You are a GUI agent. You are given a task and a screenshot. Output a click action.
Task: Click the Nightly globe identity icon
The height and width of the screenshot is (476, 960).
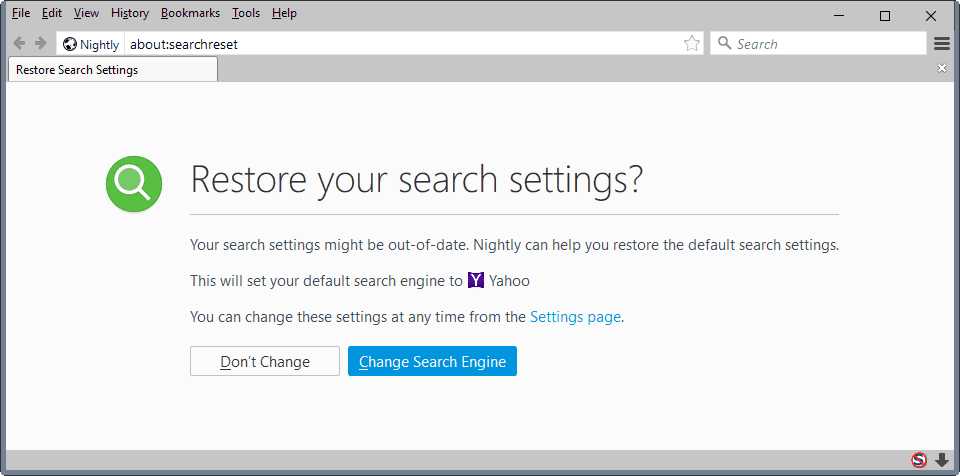tap(70, 44)
